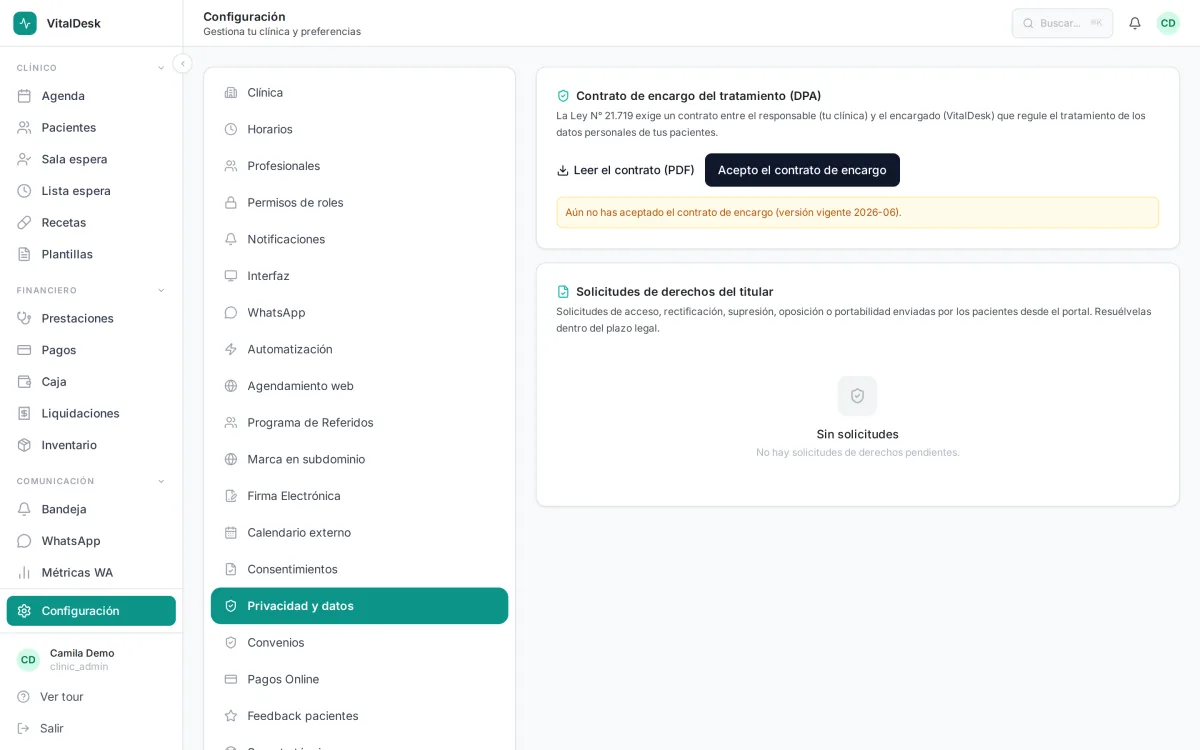1200x750 pixels.
Task: Click the Liquidaciones calculator icon
Action: tap(24, 413)
